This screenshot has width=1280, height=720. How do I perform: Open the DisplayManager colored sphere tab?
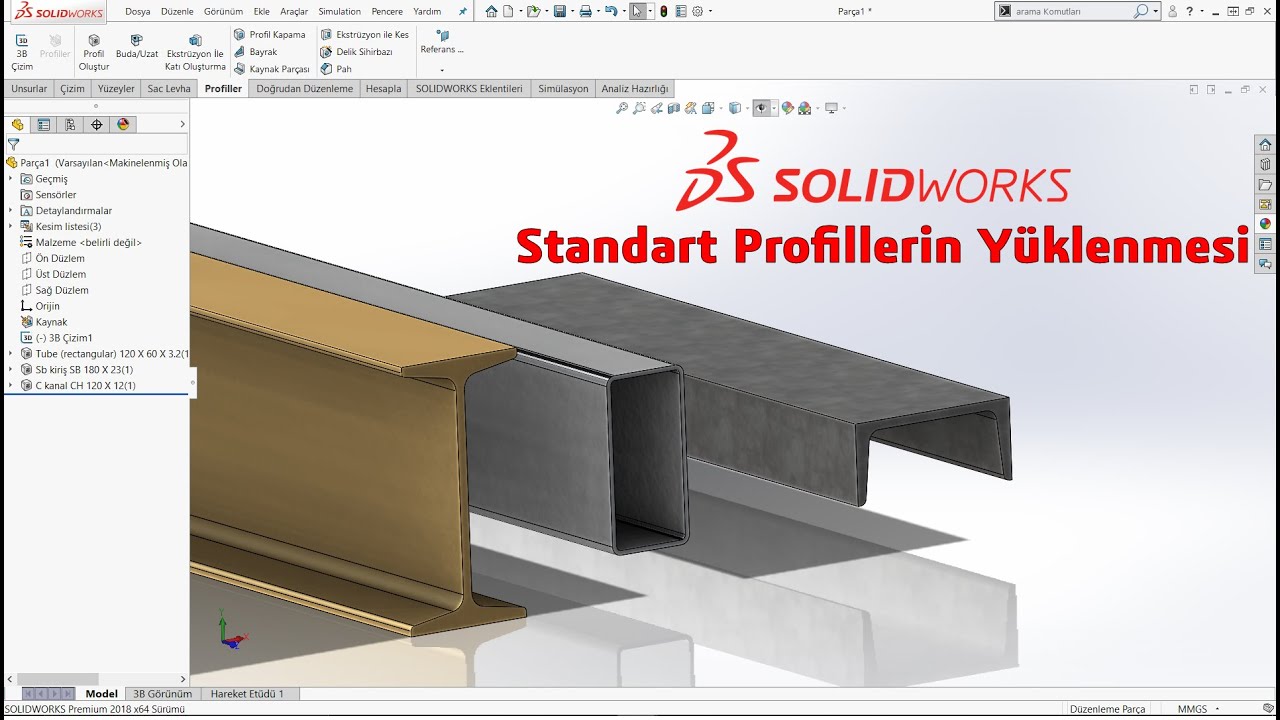click(123, 125)
